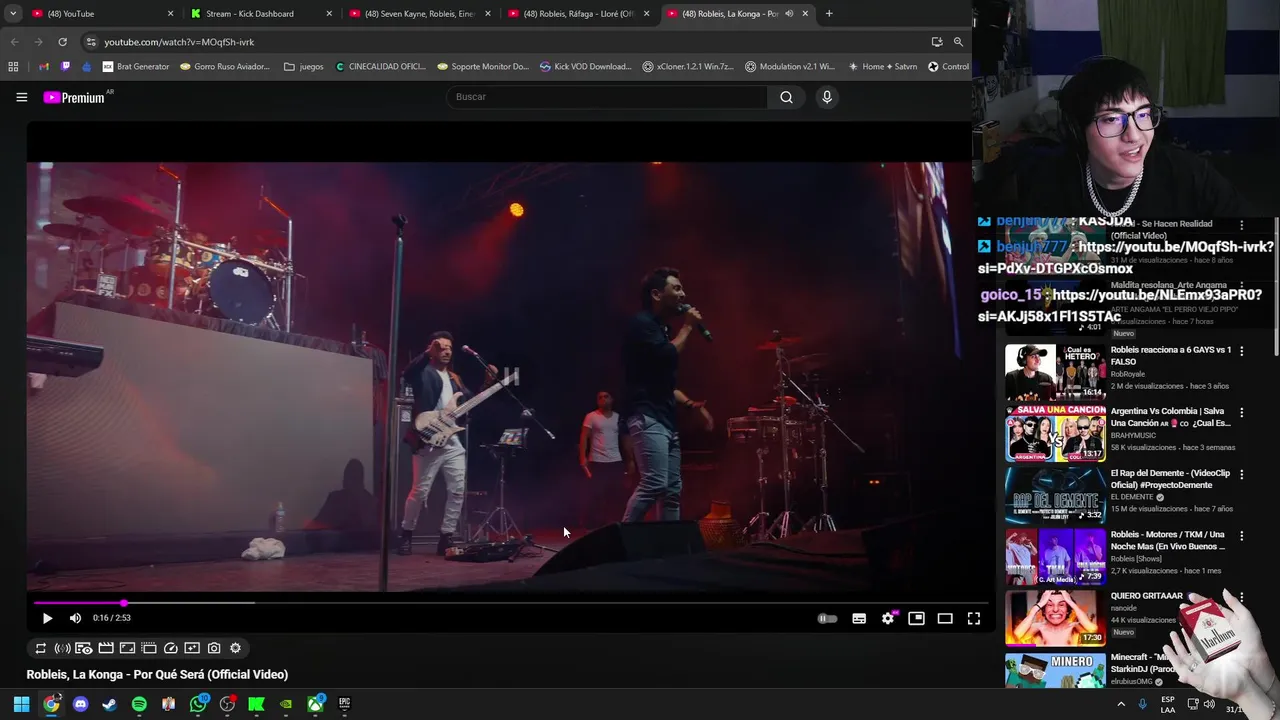The image size is (1280, 720).
Task: Open the apps grid in bookmarks bar
Action: (x=13, y=67)
